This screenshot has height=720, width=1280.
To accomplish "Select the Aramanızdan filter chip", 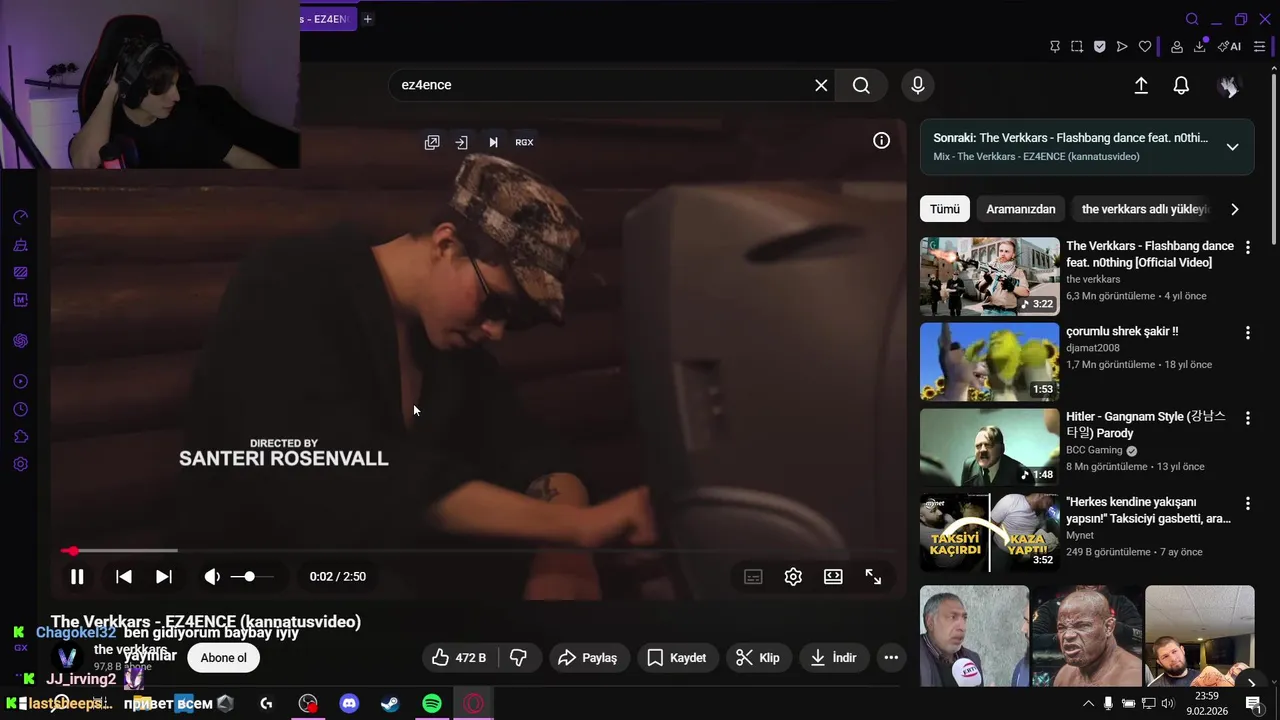I will coord(1020,209).
